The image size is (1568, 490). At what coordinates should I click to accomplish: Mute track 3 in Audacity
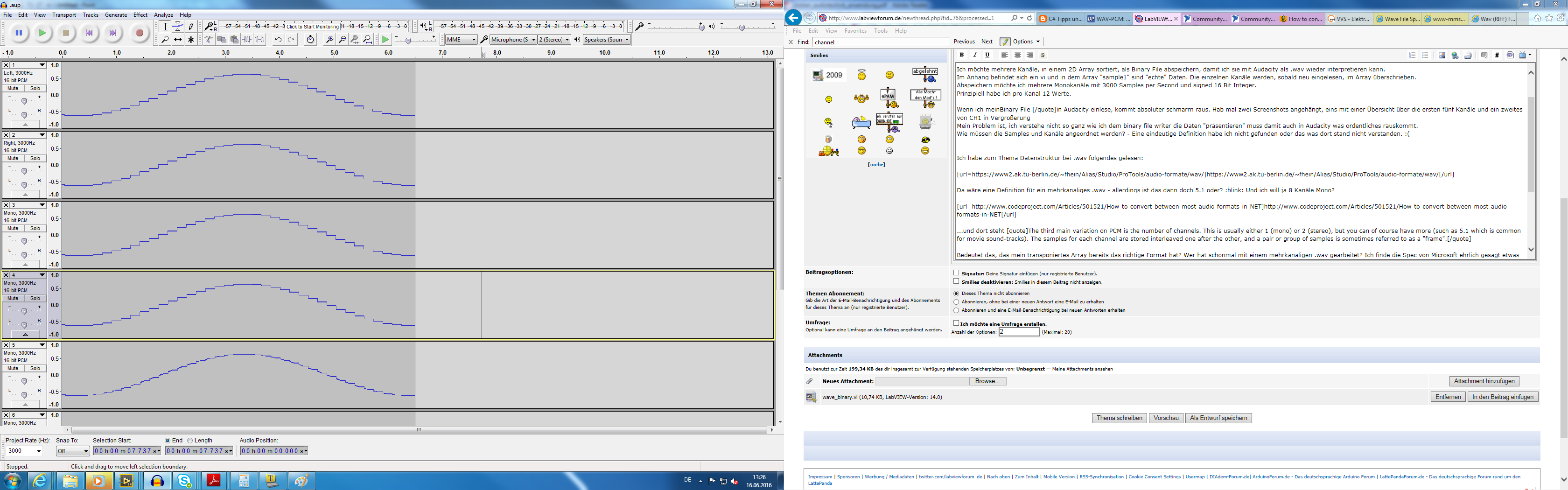click(x=13, y=228)
